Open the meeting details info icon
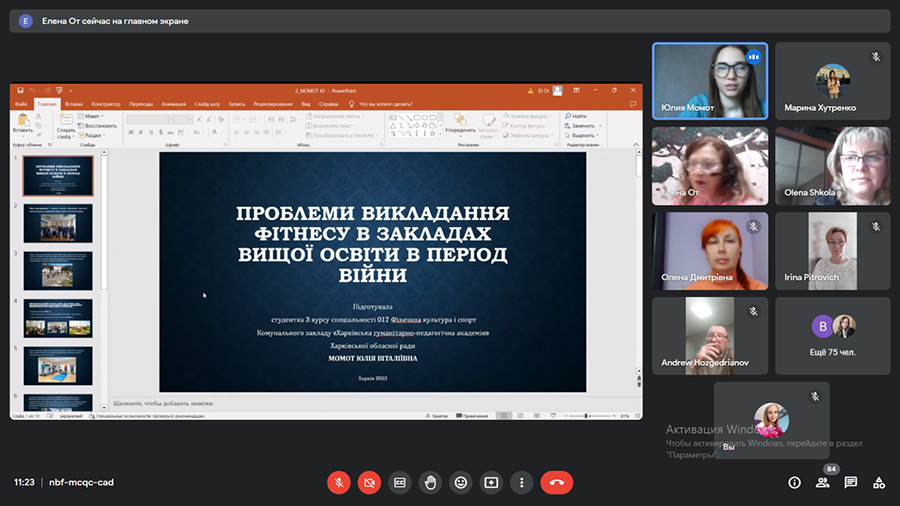 pos(795,482)
